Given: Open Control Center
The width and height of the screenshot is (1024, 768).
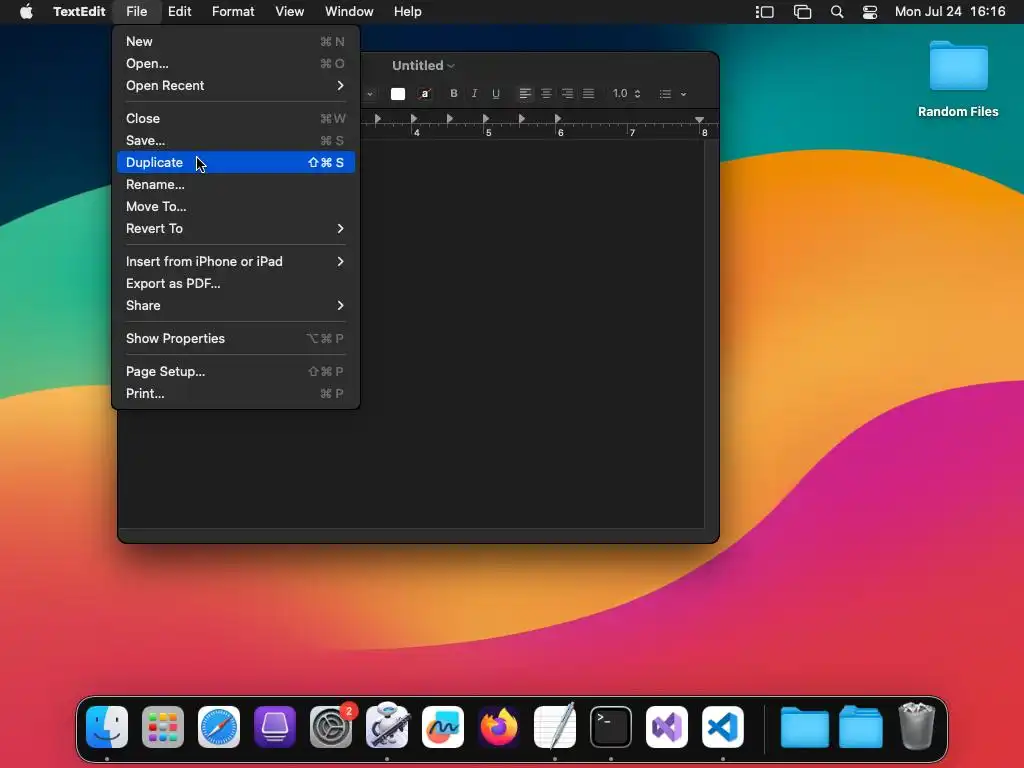Looking at the screenshot, I should [x=870, y=12].
